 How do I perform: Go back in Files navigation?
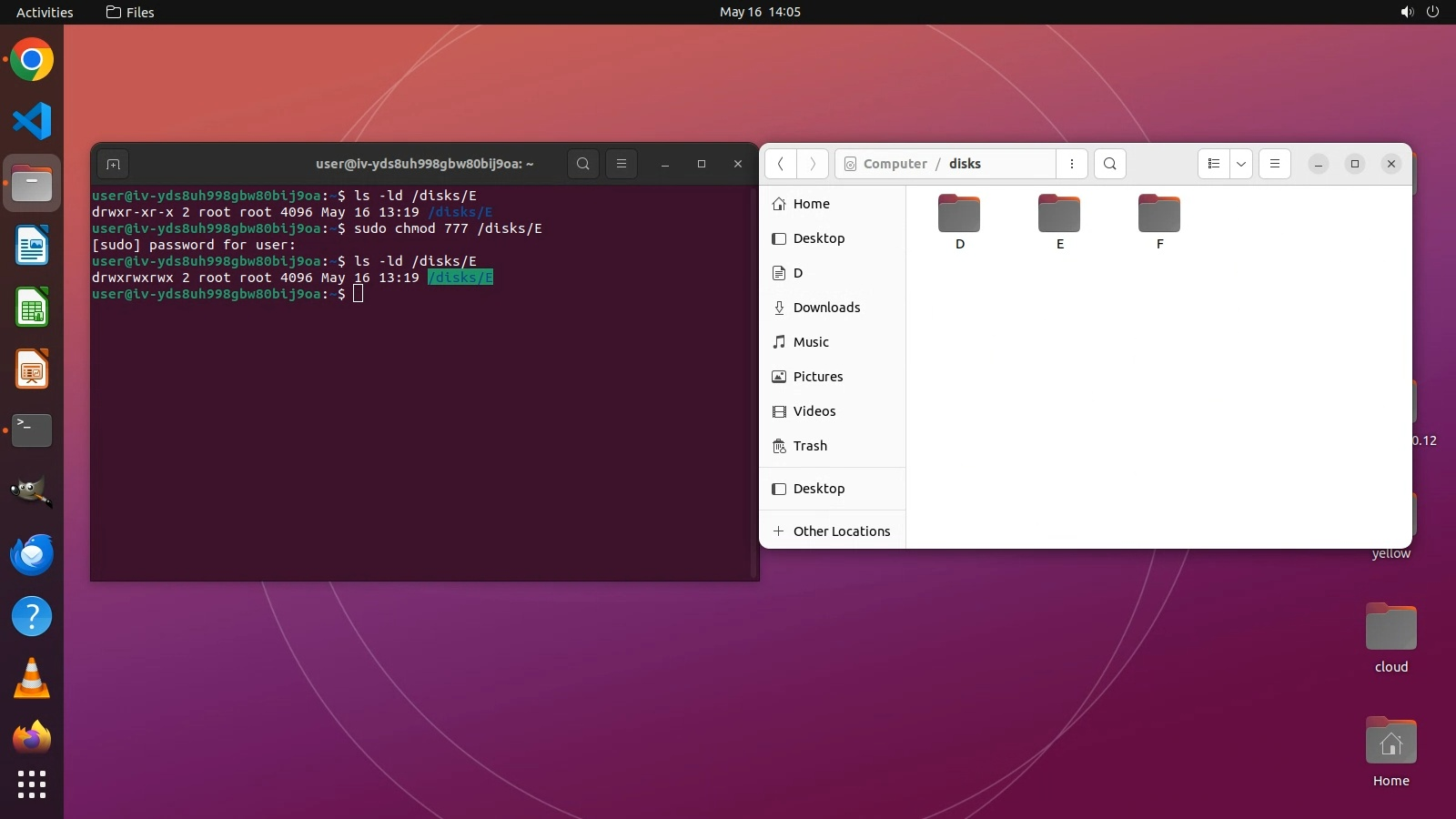(781, 164)
